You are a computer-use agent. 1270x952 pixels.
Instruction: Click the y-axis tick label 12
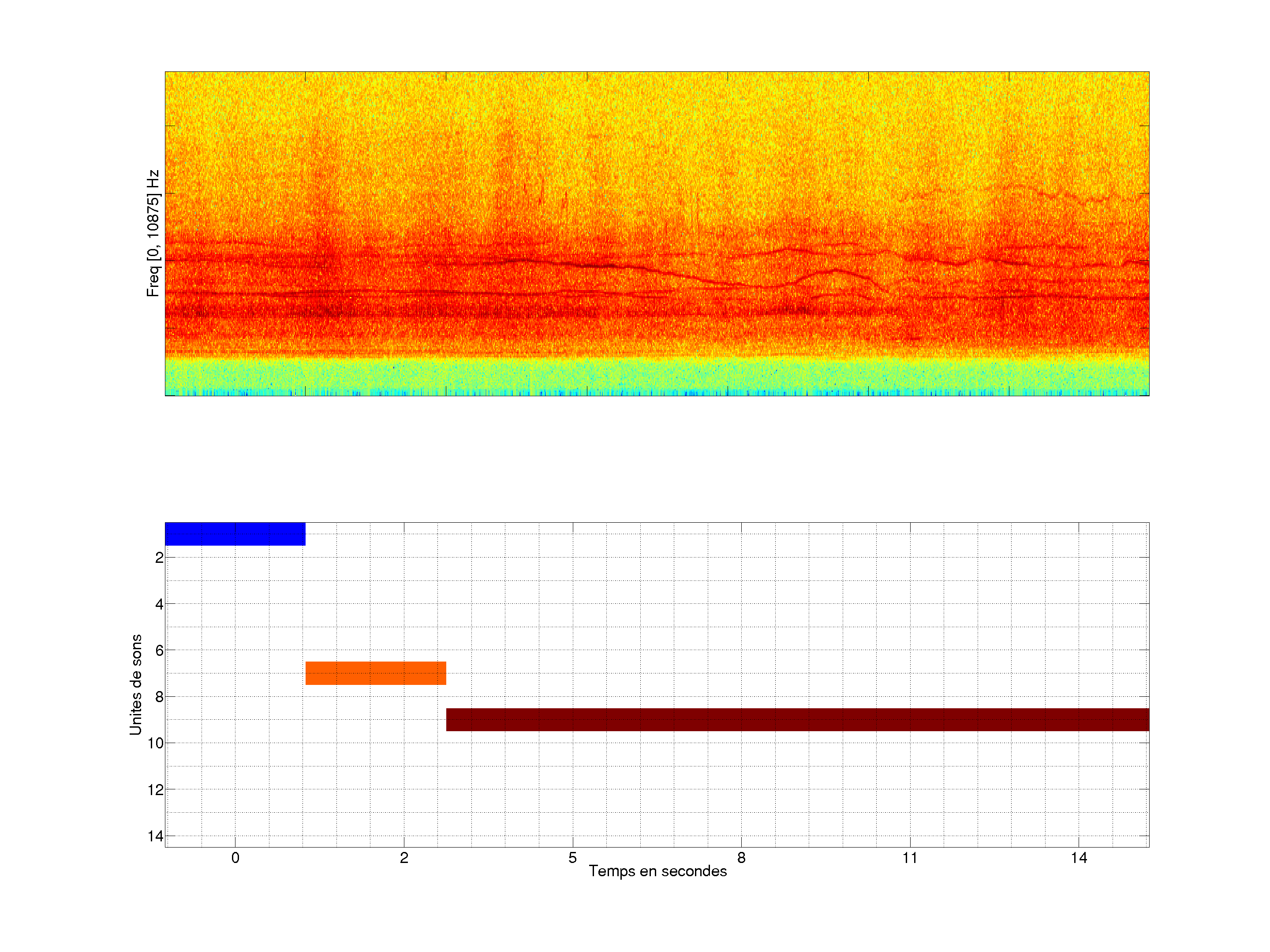[156, 790]
